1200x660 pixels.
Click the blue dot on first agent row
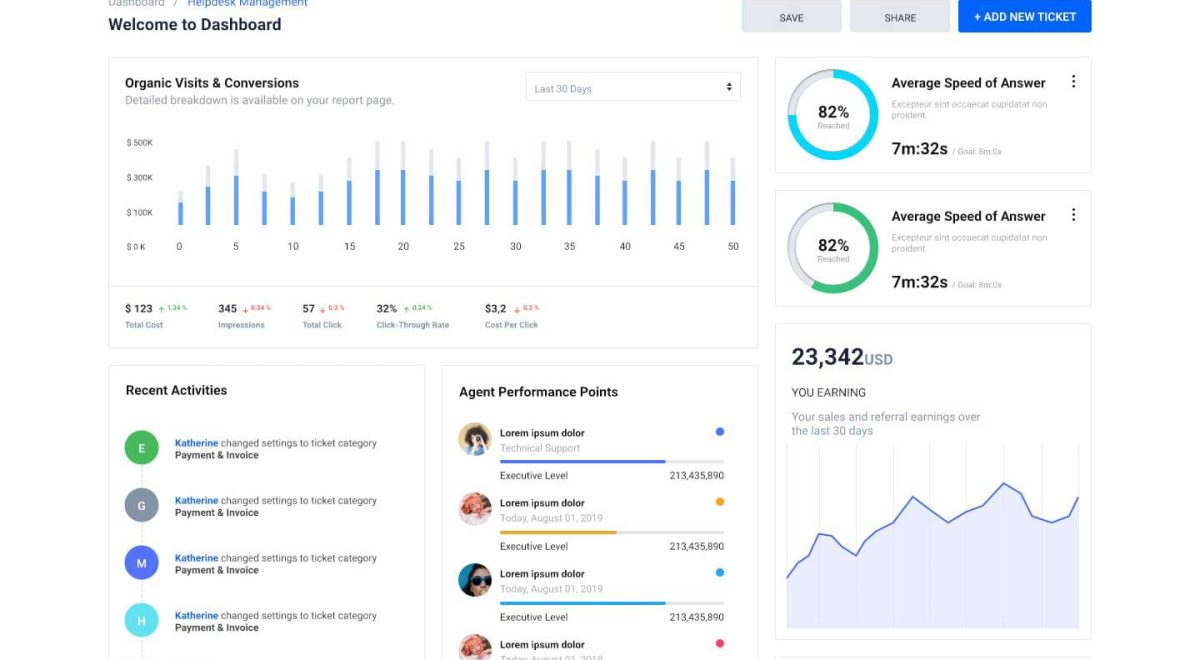click(719, 432)
